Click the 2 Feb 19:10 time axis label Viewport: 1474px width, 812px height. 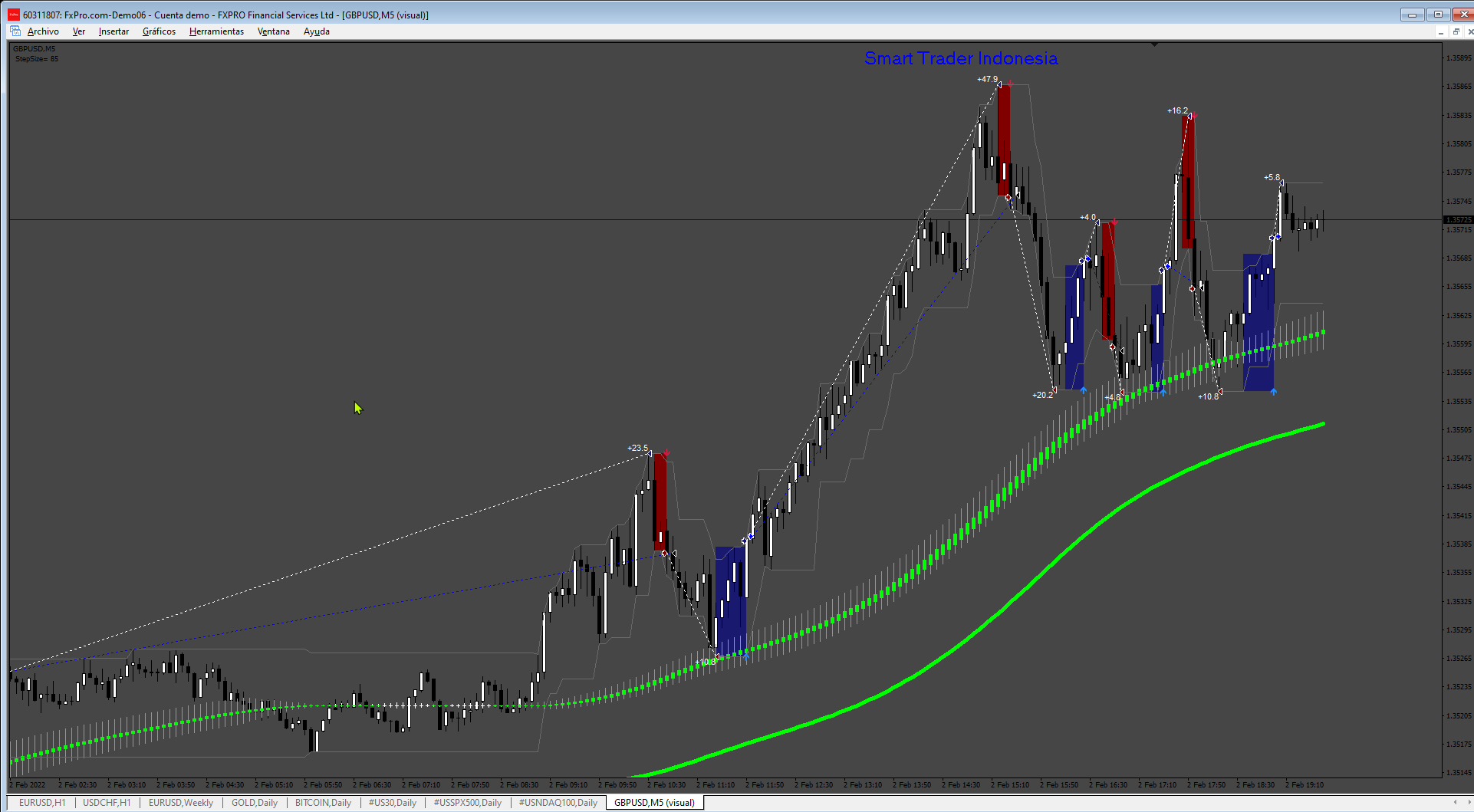[1304, 784]
